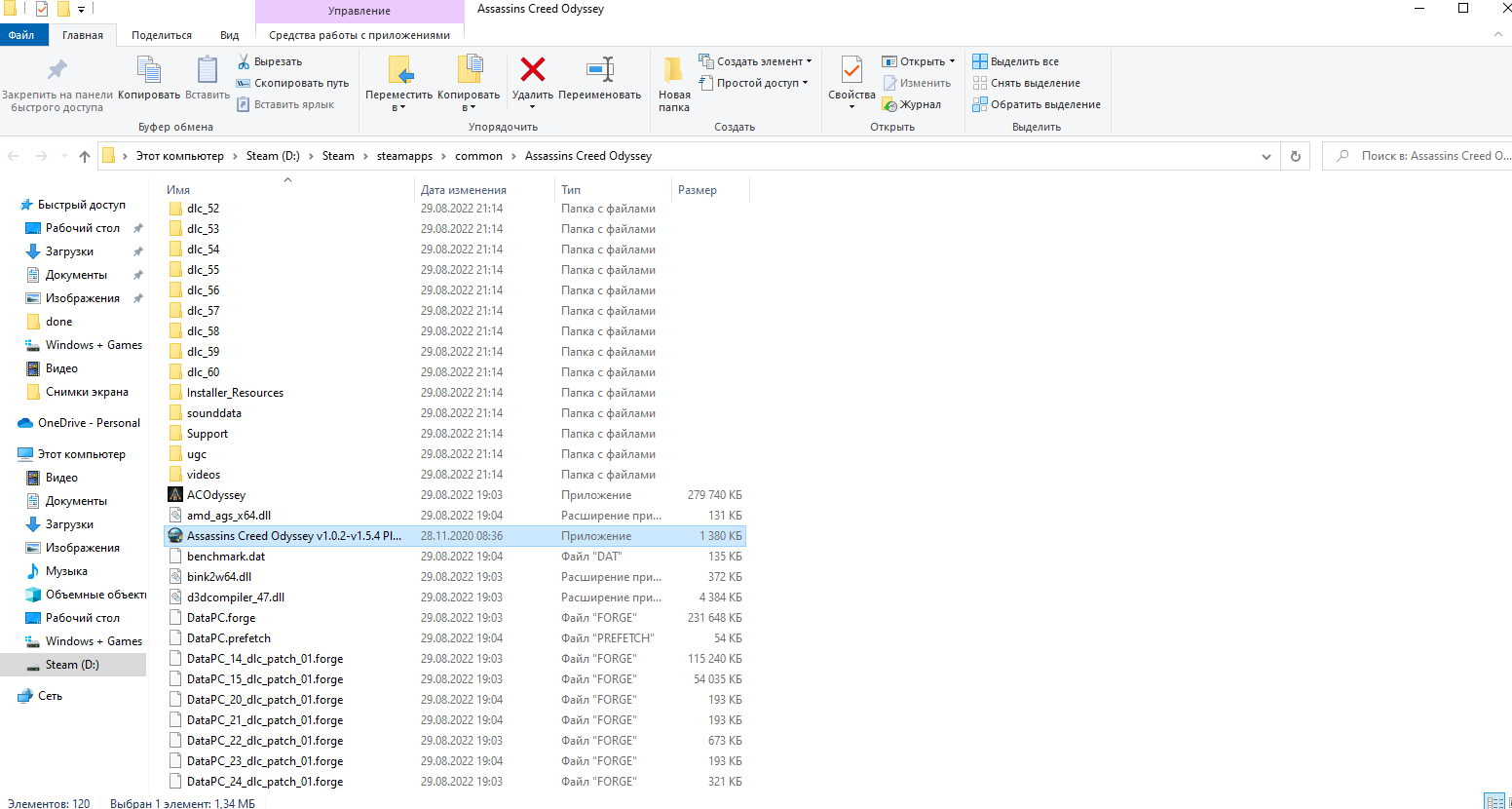Click the steamapps breadcrumb in address bar
Image resolution: width=1512 pixels, height=809 pixels.
pyautogui.click(x=404, y=156)
